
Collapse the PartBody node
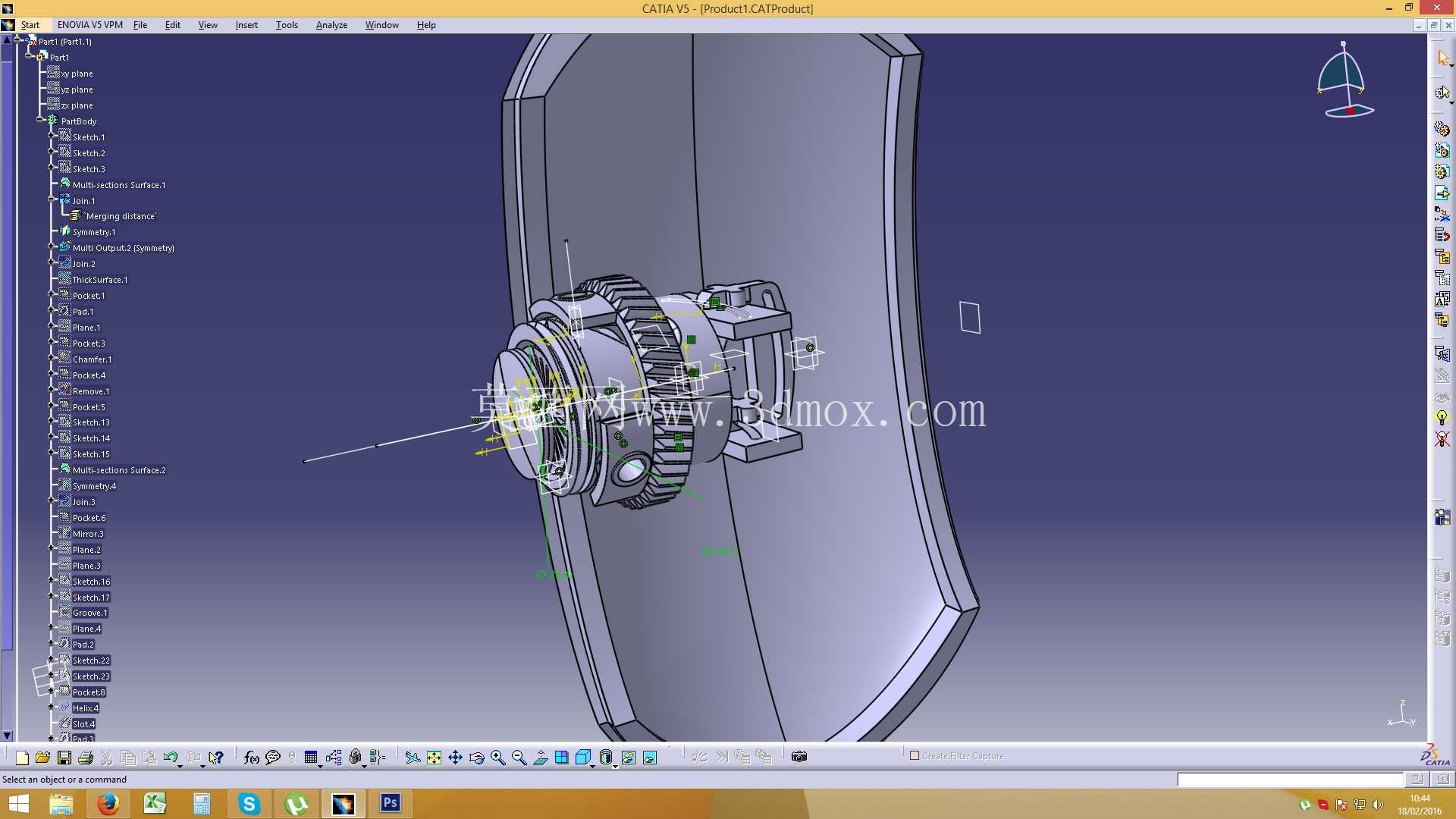point(39,120)
